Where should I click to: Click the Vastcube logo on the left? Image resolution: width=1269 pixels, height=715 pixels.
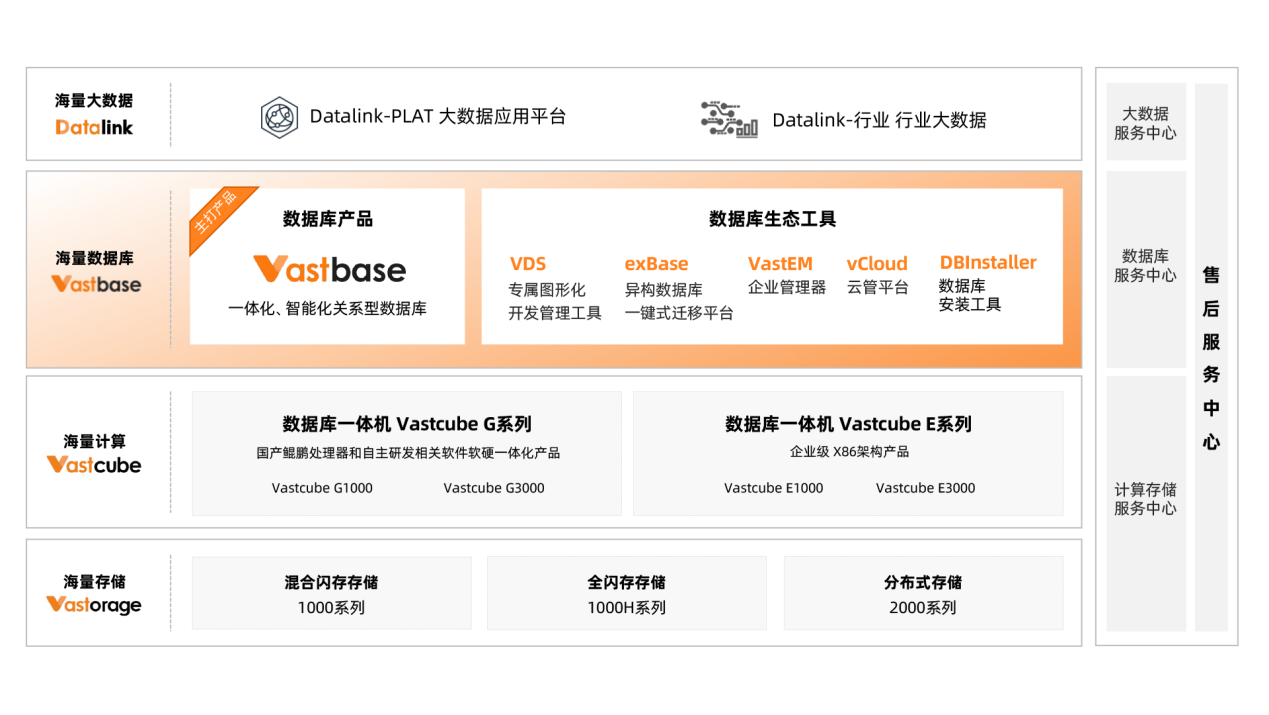[94, 465]
